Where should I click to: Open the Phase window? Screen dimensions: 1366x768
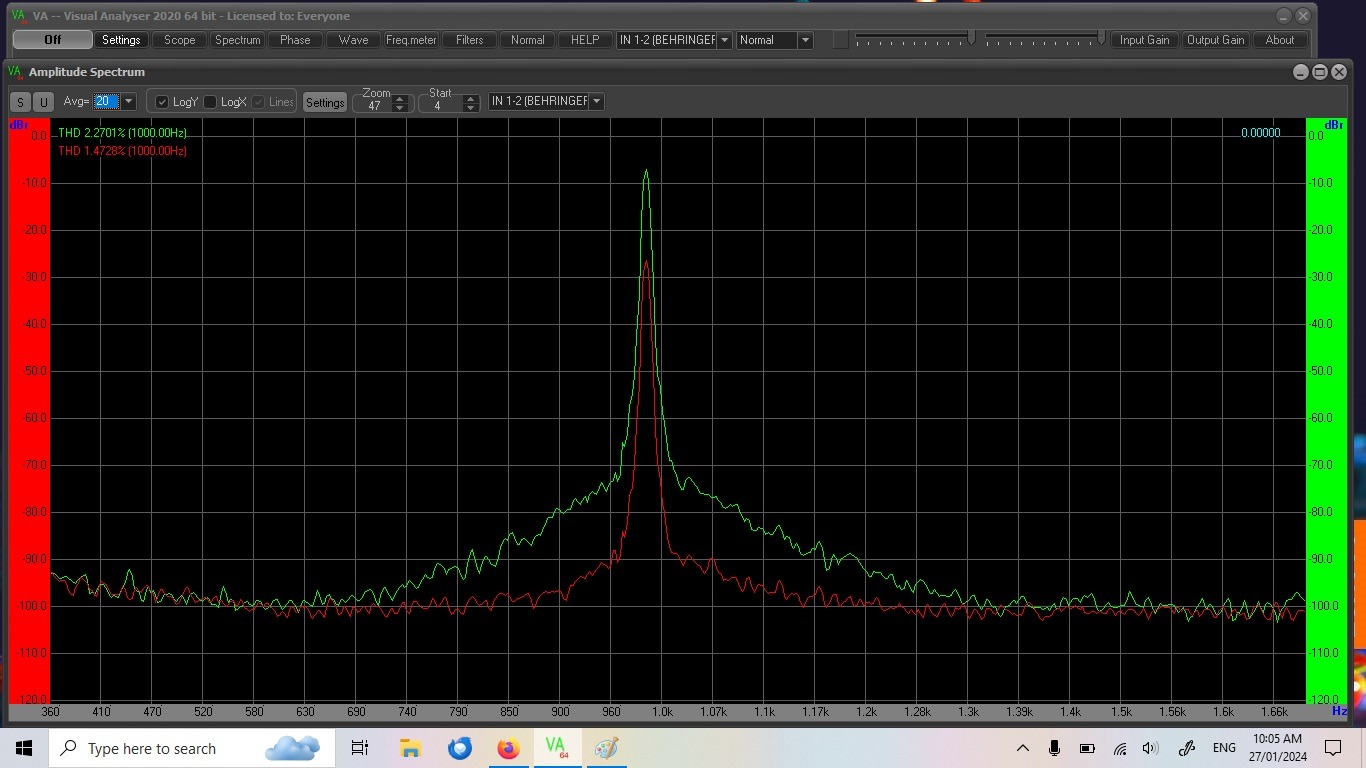(295, 40)
